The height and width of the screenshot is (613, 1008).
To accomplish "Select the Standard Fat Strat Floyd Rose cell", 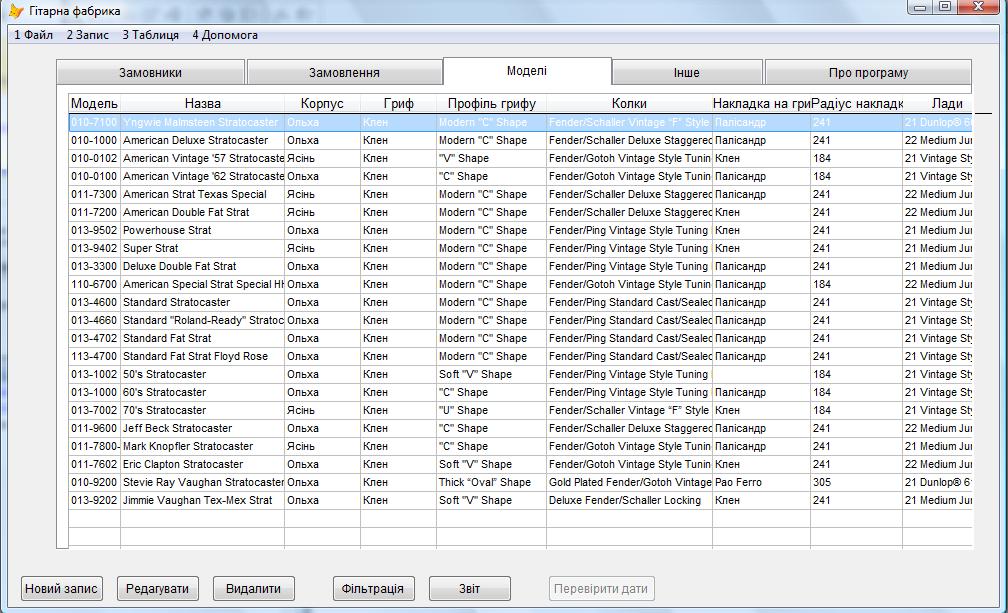I will pos(202,356).
